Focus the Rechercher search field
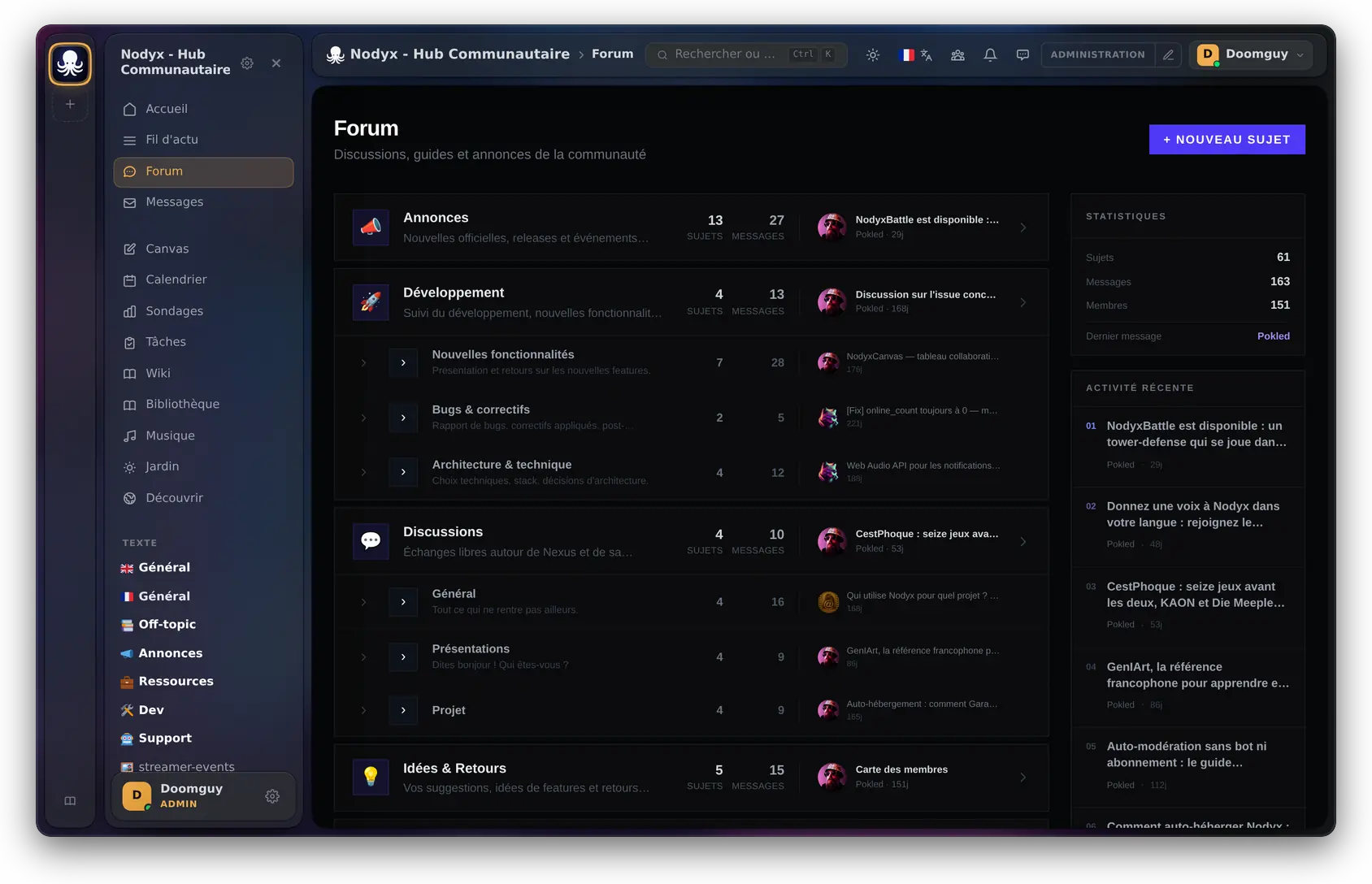Viewport: 1372px width, 884px height. tap(746, 54)
